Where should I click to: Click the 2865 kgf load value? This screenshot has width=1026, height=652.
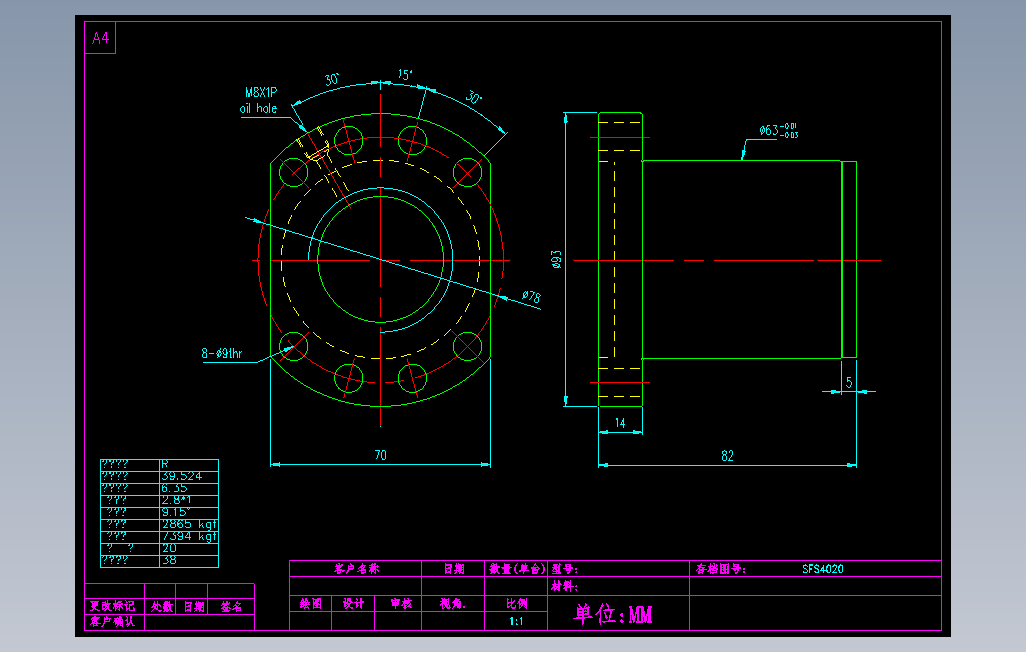[x=189, y=524]
